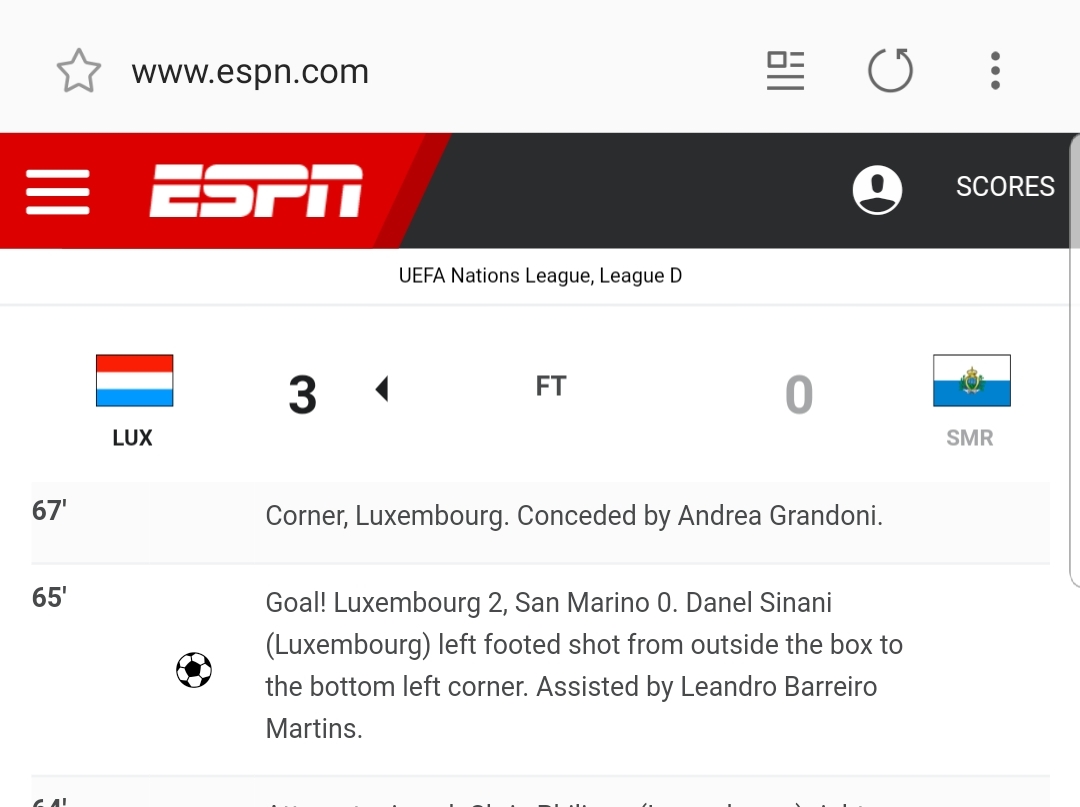Click the SMR team abbreviation
The width and height of the screenshot is (1080, 807).
(970, 437)
